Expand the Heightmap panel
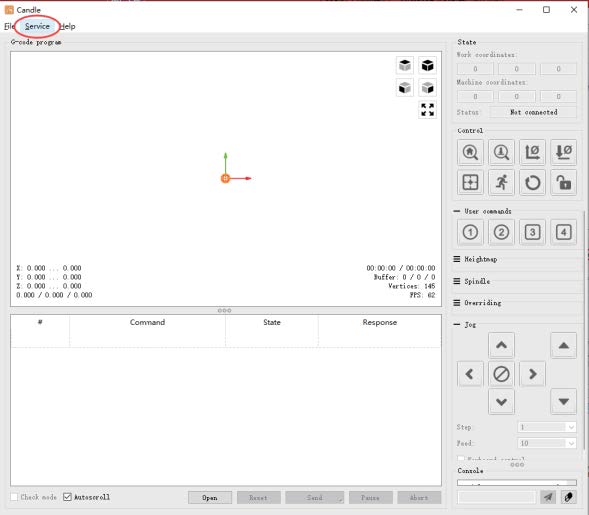The height and width of the screenshot is (515, 589). [457, 259]
